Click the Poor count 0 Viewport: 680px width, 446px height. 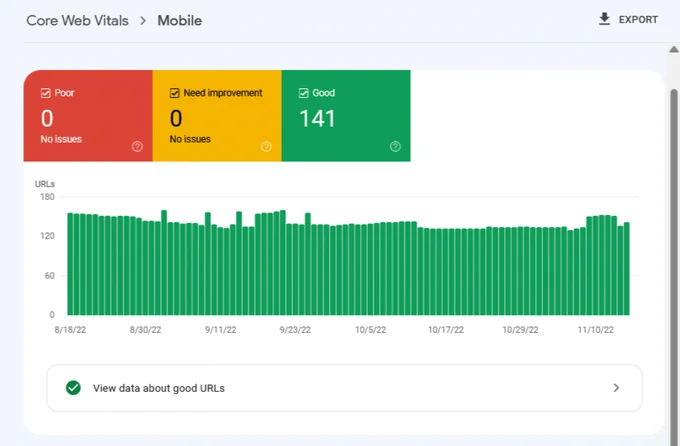(x=47, y=118)
